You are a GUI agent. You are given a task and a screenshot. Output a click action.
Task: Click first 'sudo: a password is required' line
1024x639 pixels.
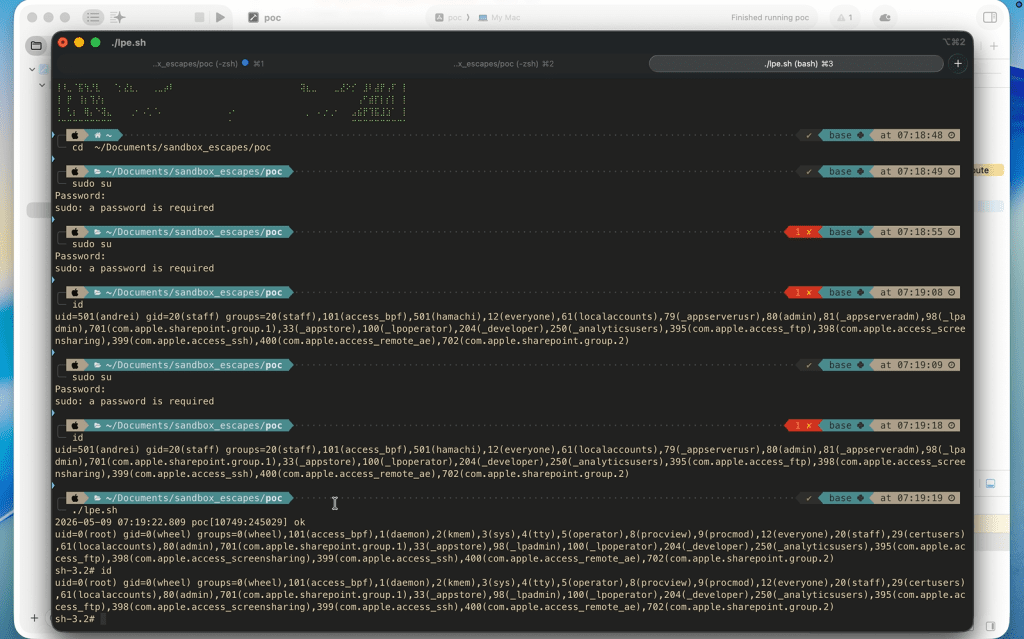coord(135,208)
